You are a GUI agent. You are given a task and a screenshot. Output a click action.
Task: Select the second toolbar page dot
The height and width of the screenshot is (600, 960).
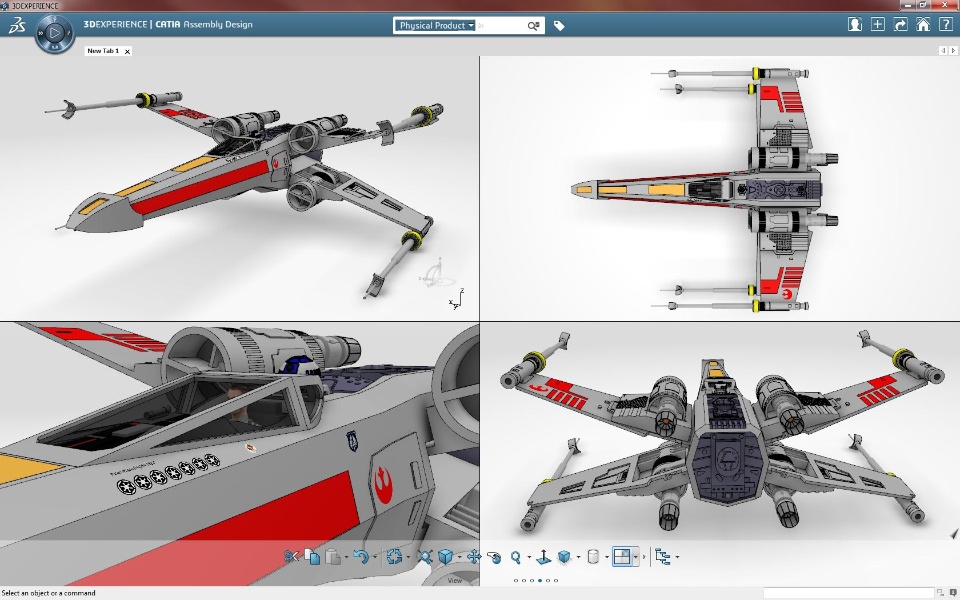coord(524,580)
